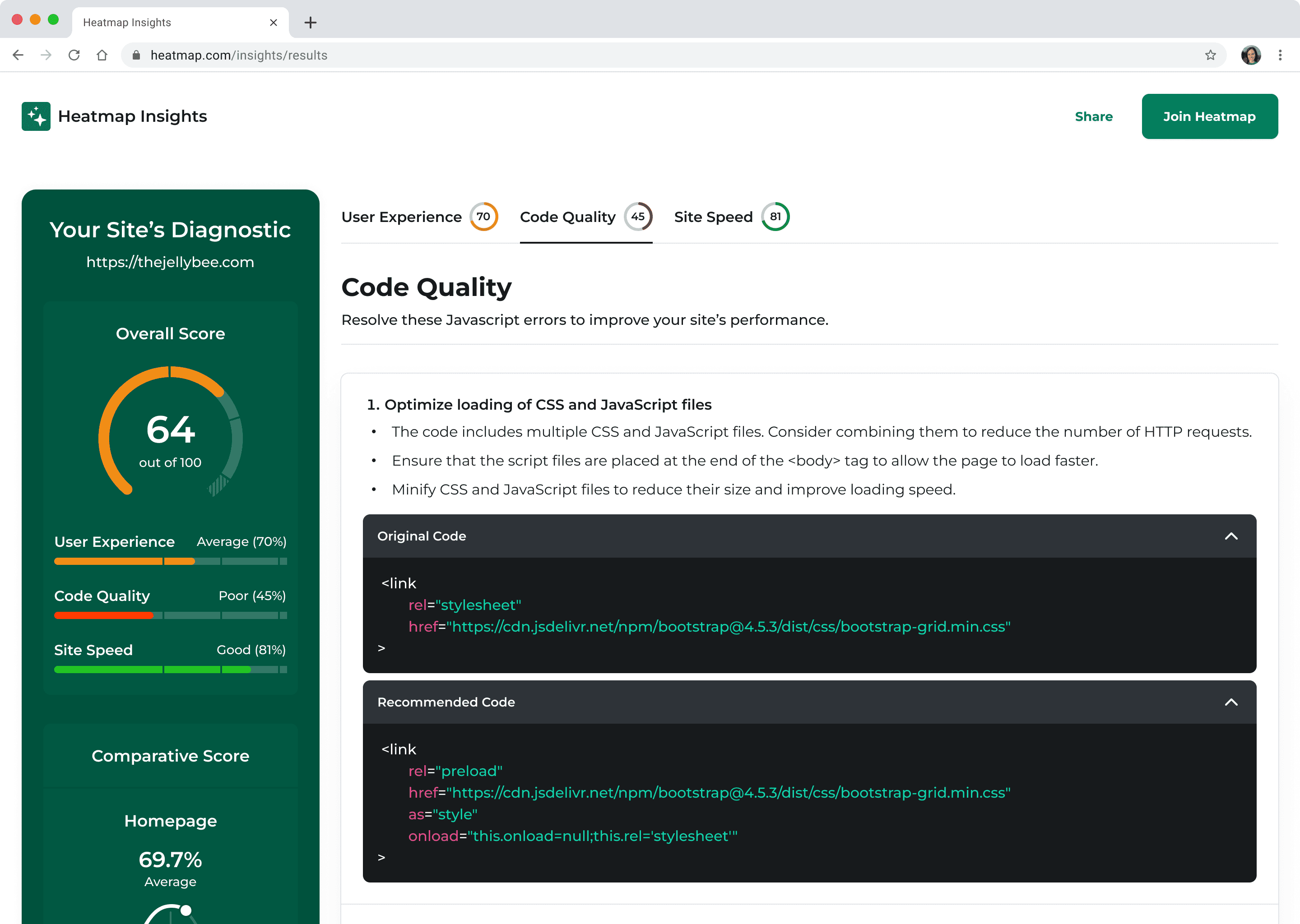
Task: Open a new browser tab
Action: pyautogui.click(x=310, y=23)
